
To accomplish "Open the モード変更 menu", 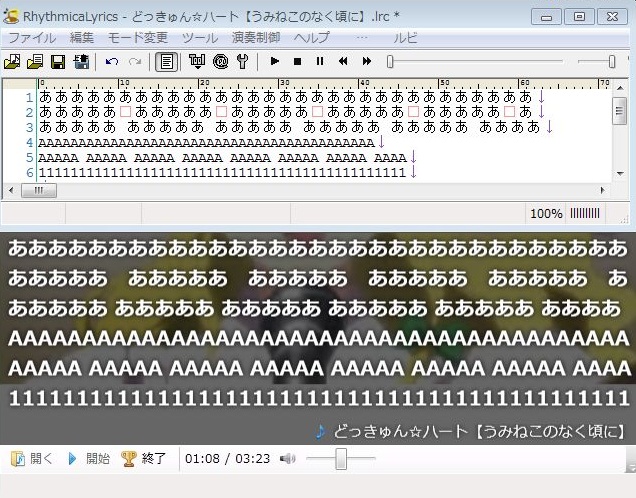I will coord(138,38).
